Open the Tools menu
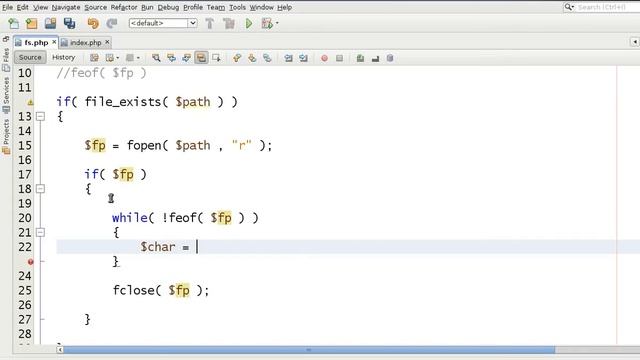 tap(237, 7)
